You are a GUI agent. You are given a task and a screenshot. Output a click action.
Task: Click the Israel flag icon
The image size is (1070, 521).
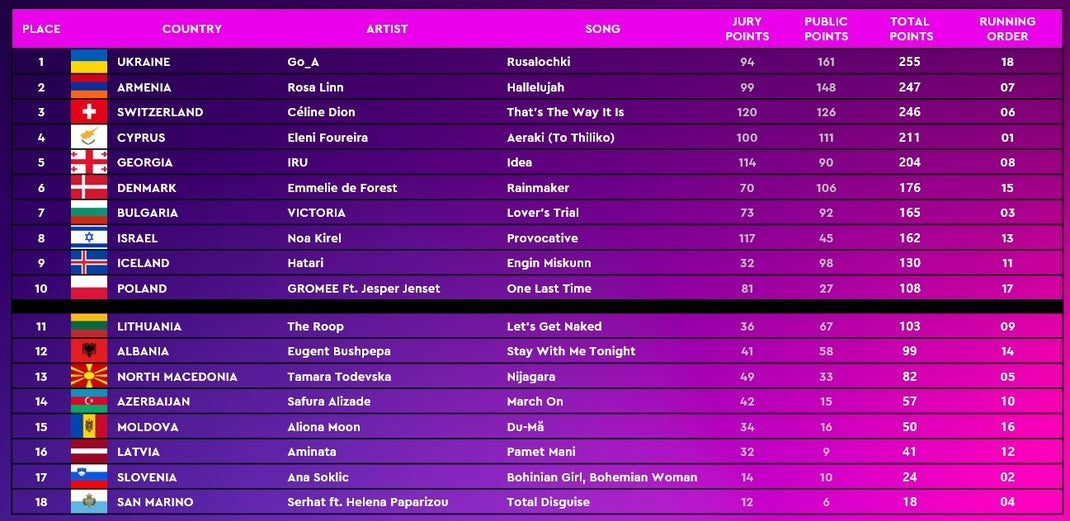click(x=89, y=238)
